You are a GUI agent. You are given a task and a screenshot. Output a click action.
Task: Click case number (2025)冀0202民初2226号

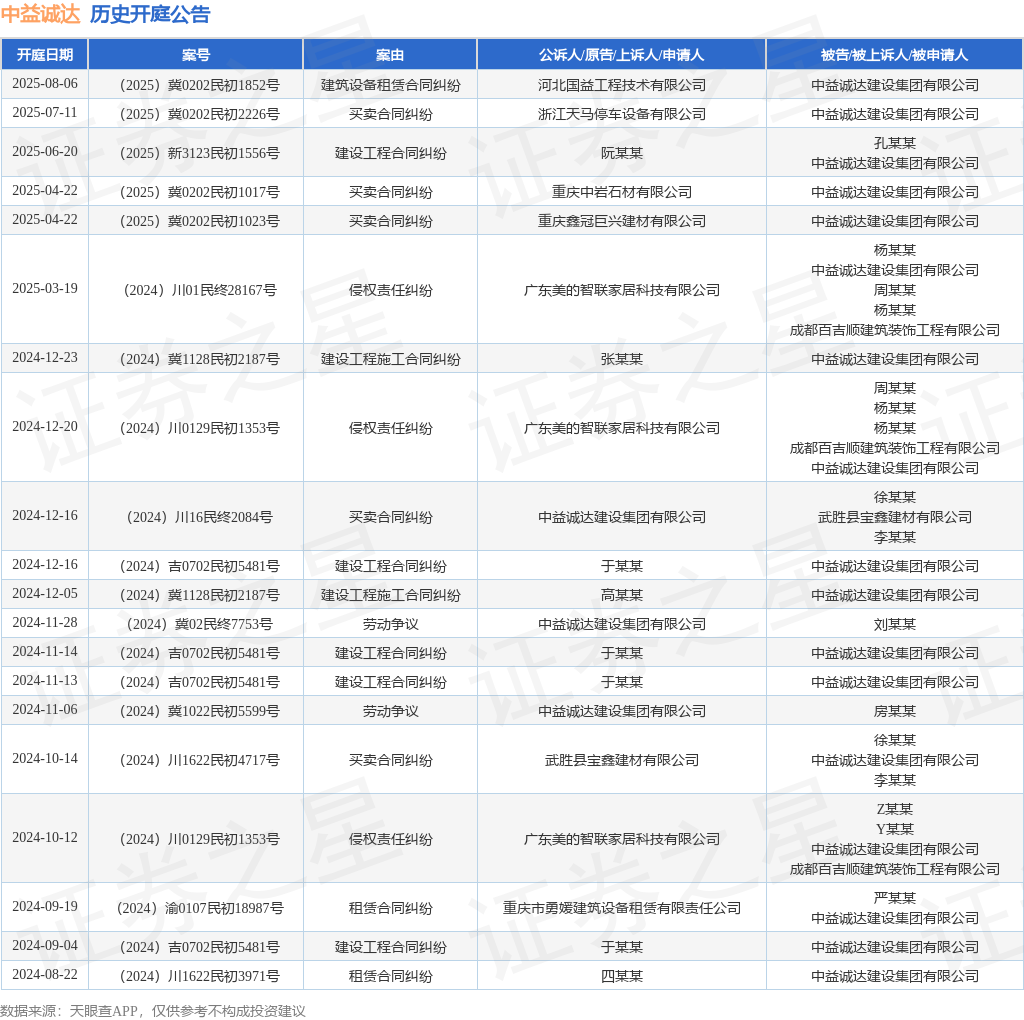(199, 114)
